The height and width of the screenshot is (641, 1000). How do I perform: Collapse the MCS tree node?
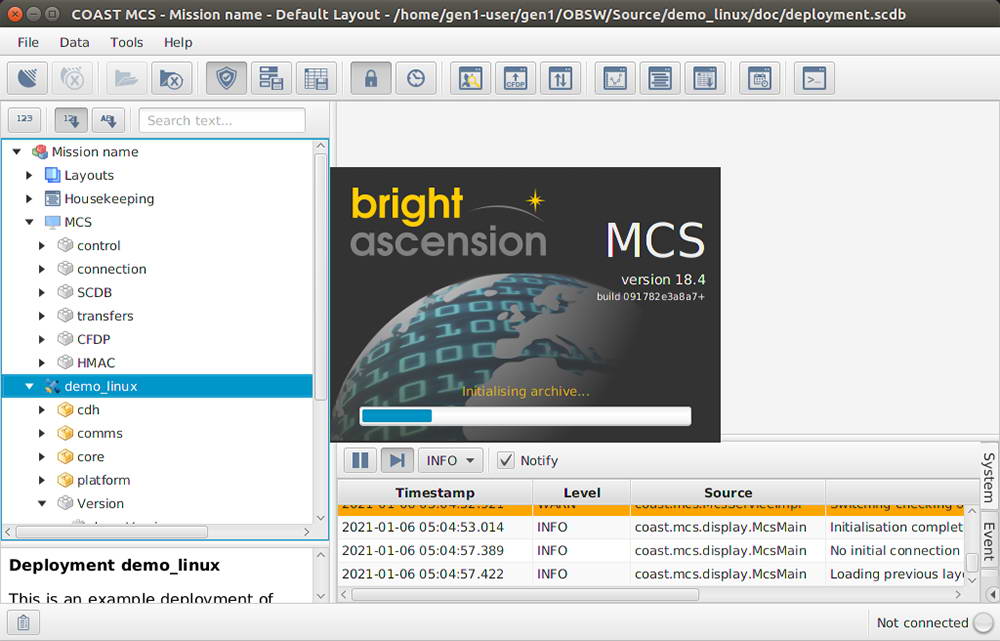coord(29,222)
